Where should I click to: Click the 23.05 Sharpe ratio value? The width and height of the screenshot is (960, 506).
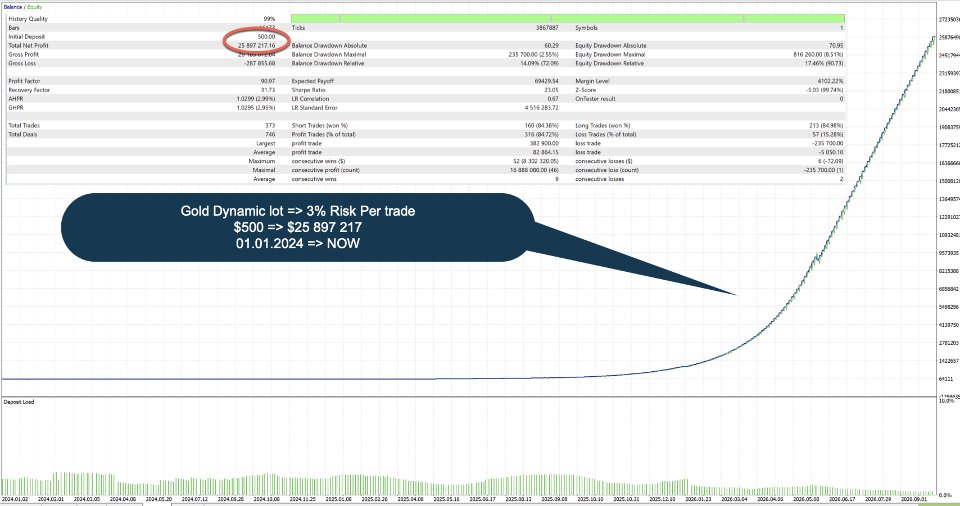coord(552,90)
